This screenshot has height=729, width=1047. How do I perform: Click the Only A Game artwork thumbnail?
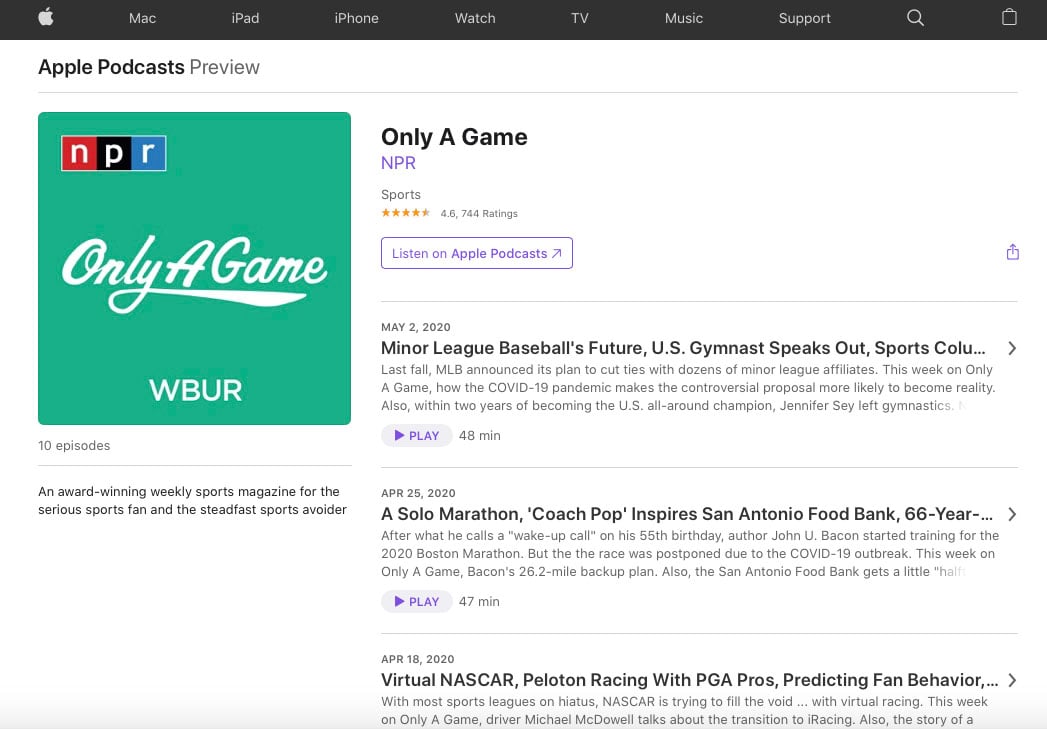click(194, 268)
